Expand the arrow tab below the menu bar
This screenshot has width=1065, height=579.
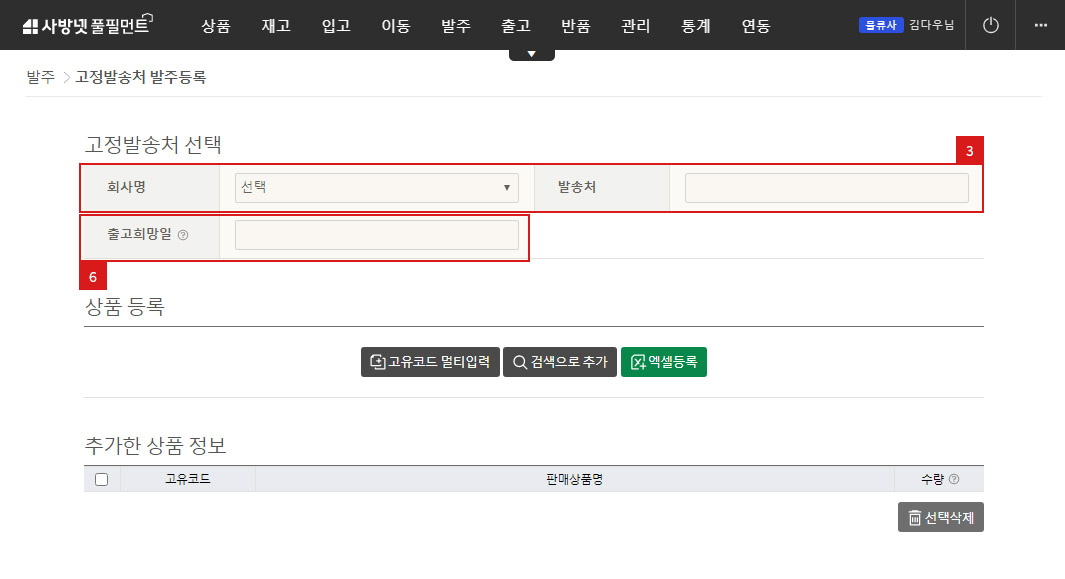(x=532, y=54)
